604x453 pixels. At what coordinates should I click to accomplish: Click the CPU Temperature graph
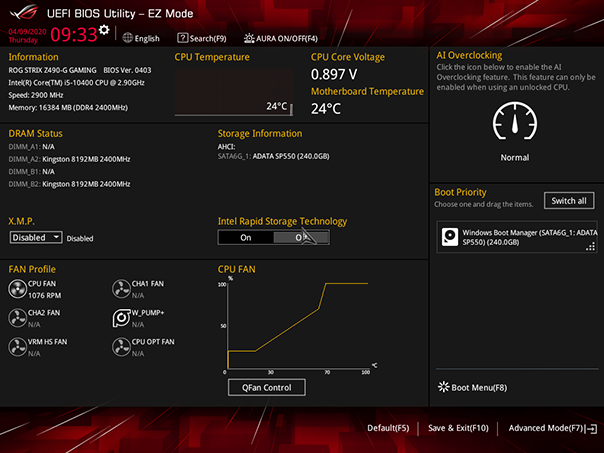[x=234, y=92]
